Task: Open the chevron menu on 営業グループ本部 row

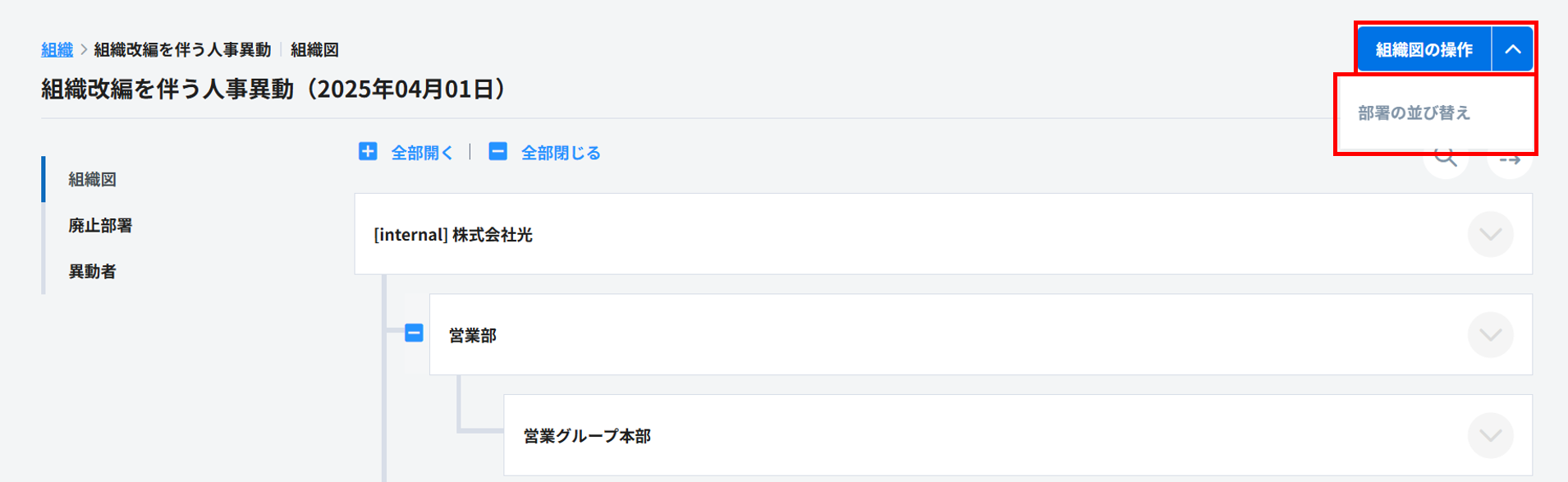Action: click(1490, 436)
